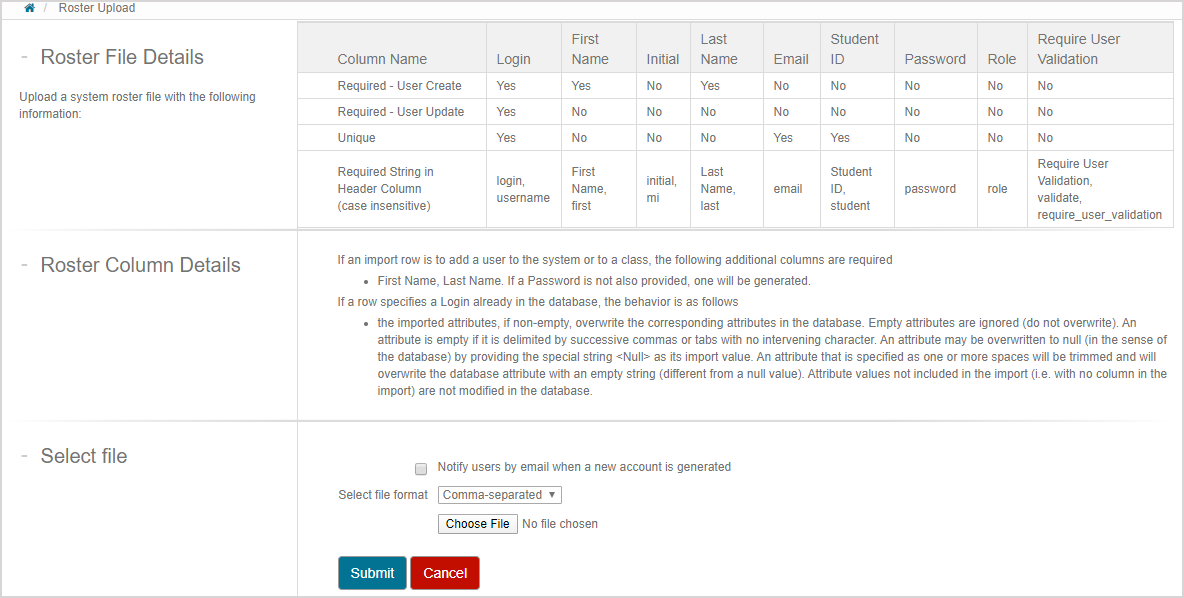The height and width of the screenshot is (598, 1184).
Task: Click the Column Name table header
Action: click(382, 59)
